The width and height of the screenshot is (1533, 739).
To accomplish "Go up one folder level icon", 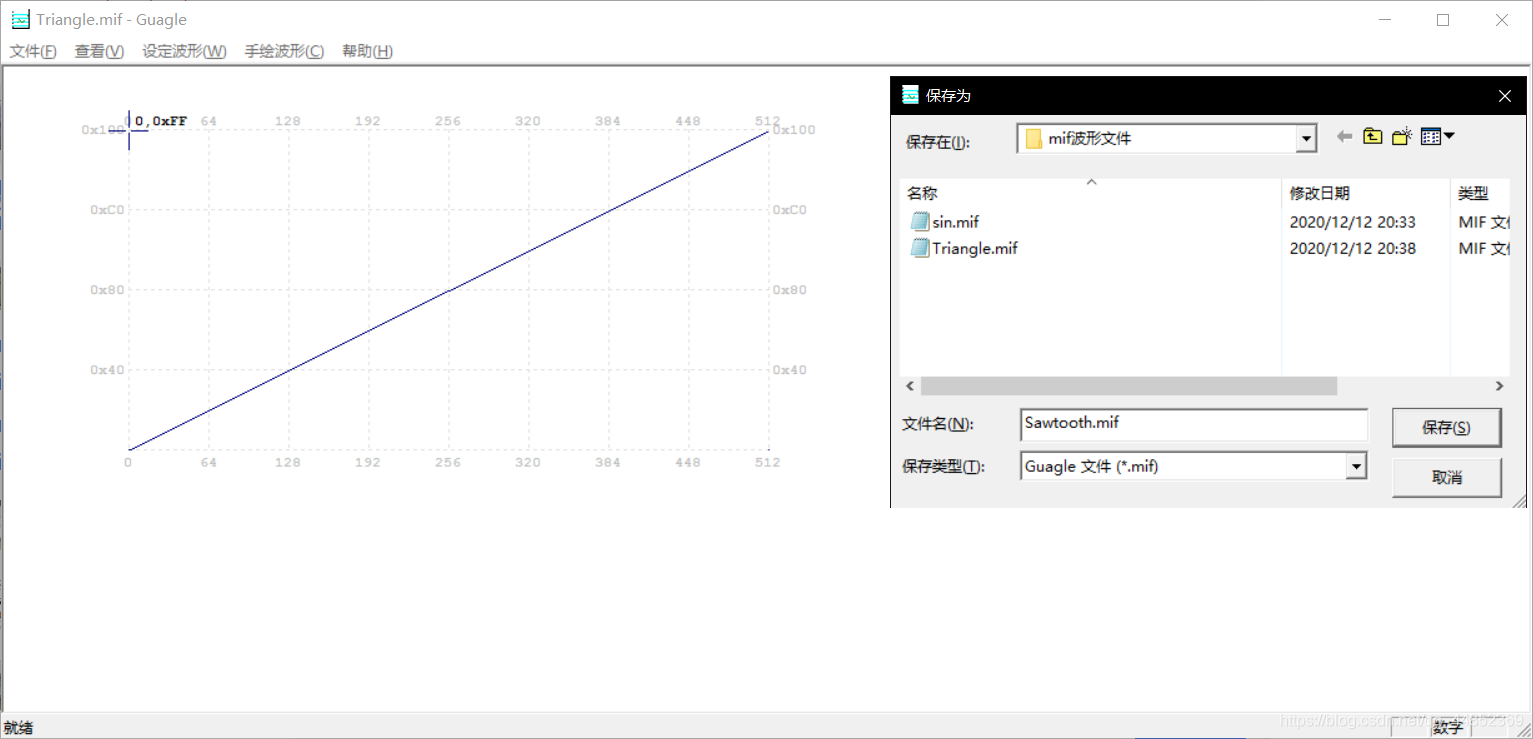I will click(x=1373, y=137).
